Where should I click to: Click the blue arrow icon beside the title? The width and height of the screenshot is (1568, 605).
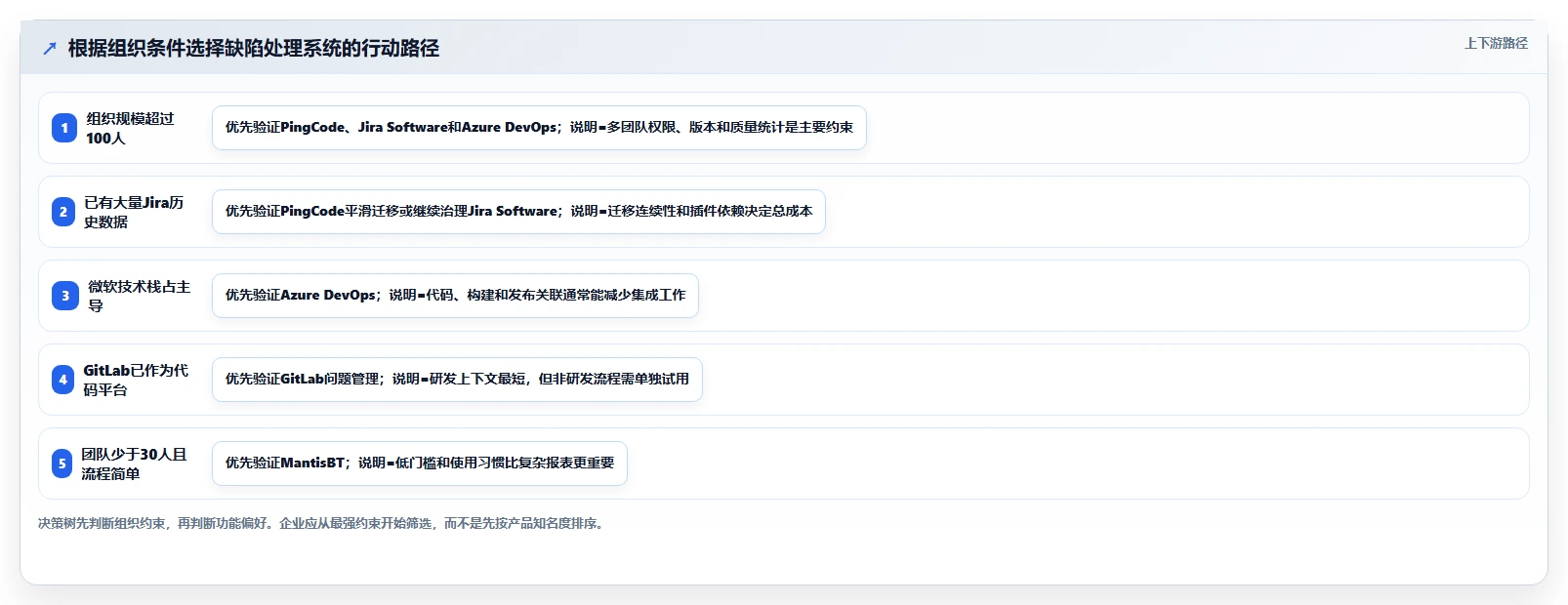coord(50,48)
